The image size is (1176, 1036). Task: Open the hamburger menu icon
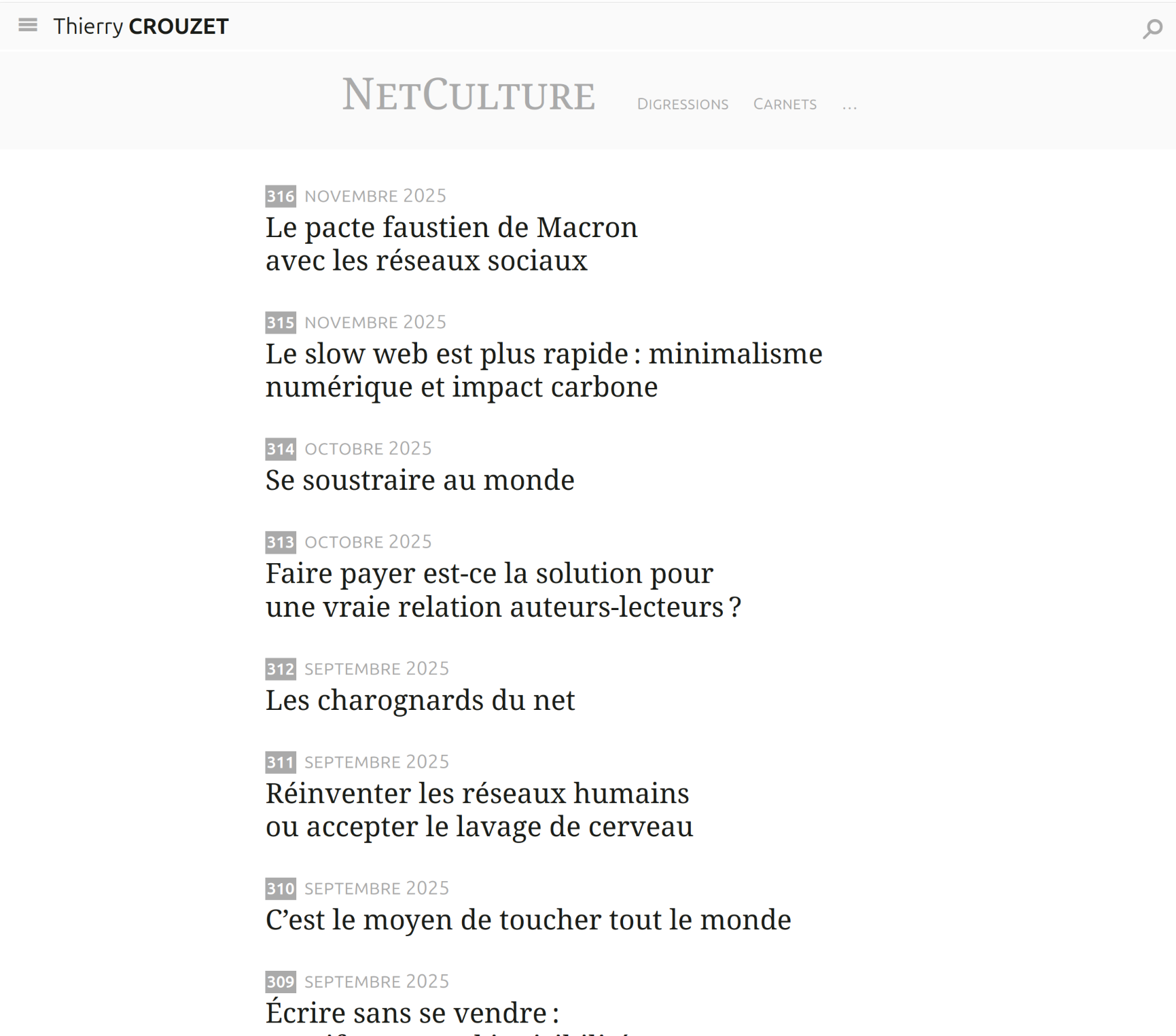[28, 26]
